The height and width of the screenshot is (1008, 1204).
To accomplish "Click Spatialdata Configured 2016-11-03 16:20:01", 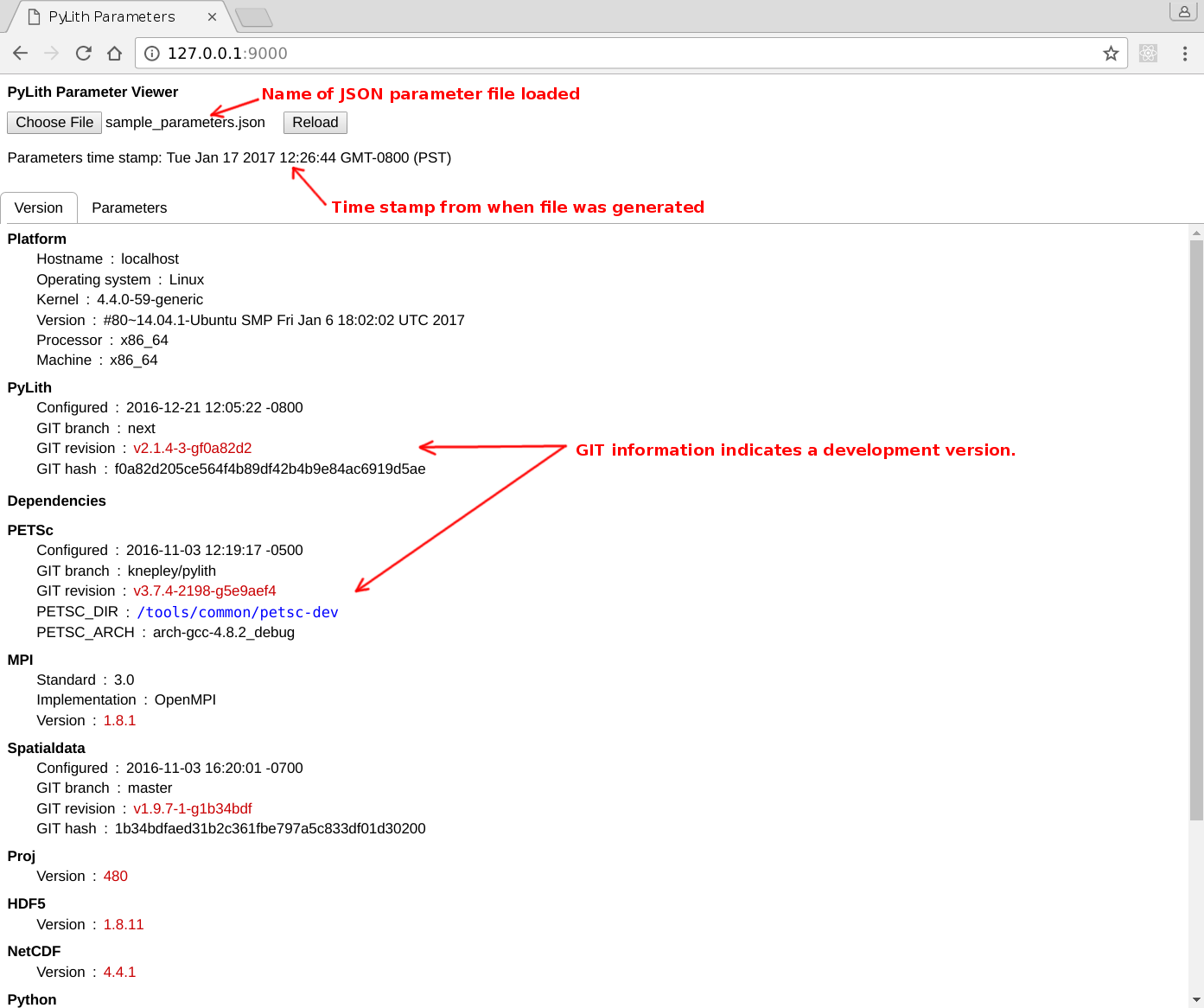I will pos(214,768).
